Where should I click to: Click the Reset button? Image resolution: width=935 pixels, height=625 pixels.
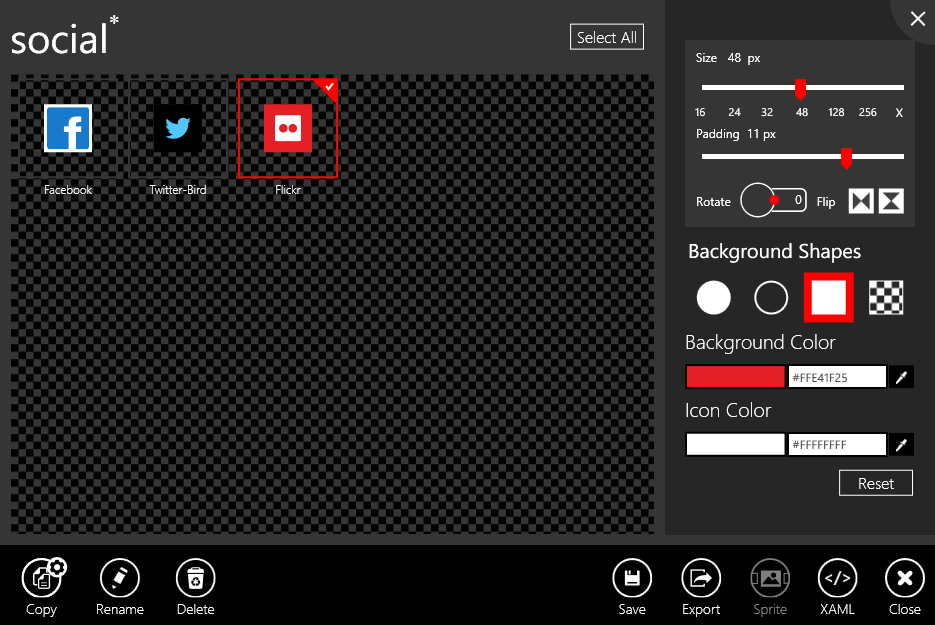[x=875, y=483]
